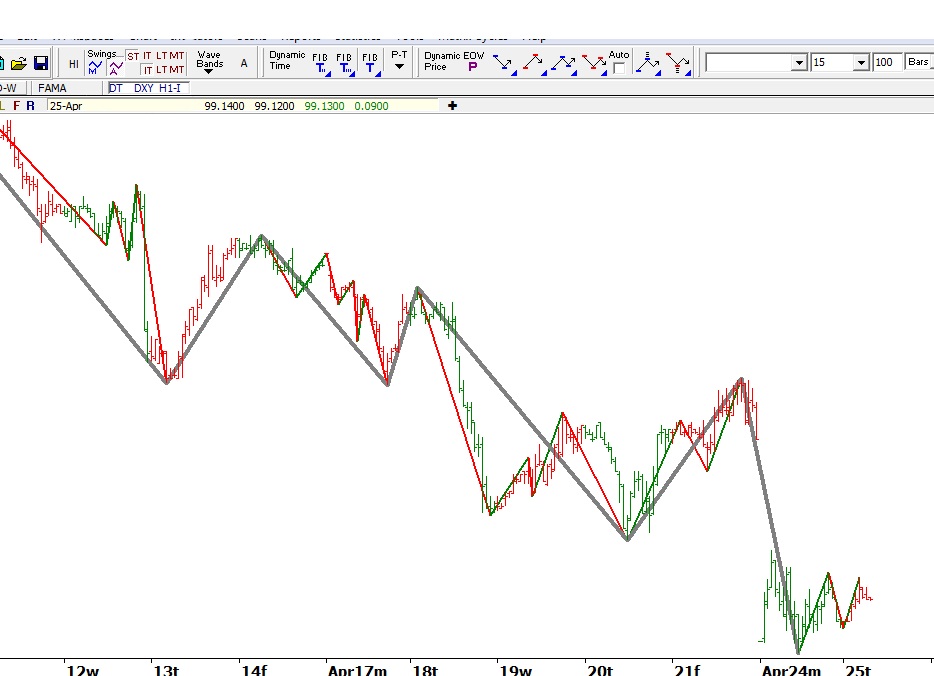
Task: Click the HI toolbar button
Action: [x=73, y=64]
